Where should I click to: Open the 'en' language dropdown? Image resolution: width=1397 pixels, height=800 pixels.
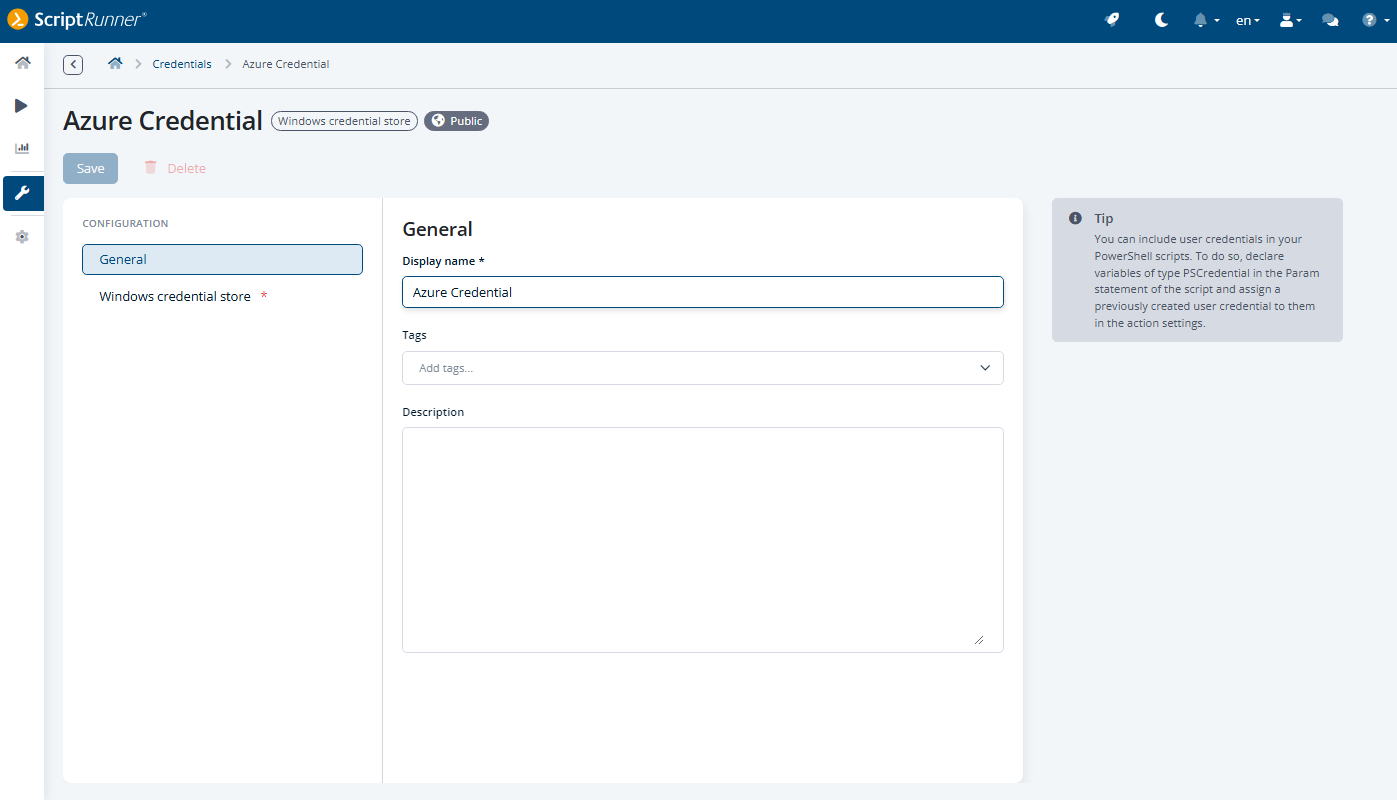point(1248,20)
